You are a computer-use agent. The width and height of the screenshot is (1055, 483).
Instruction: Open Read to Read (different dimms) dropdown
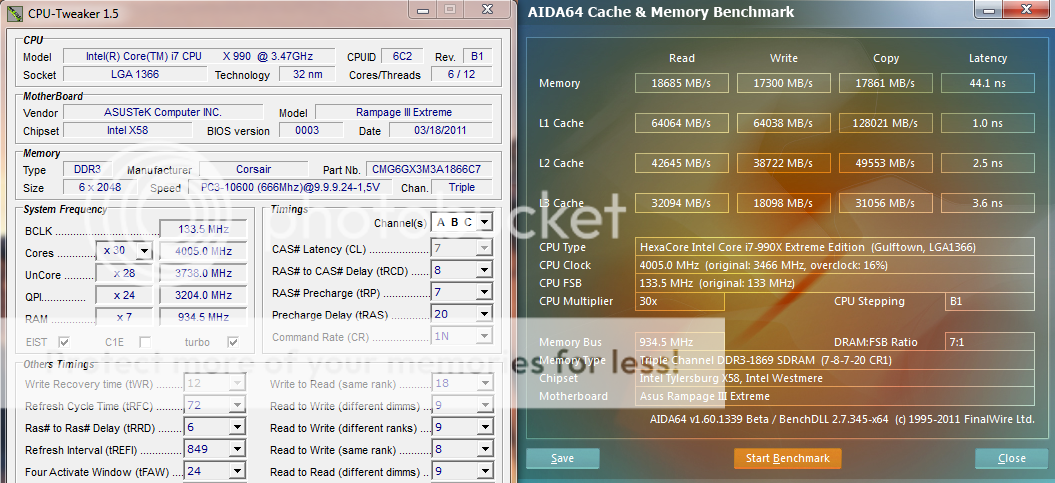click(x=484, y=471)
